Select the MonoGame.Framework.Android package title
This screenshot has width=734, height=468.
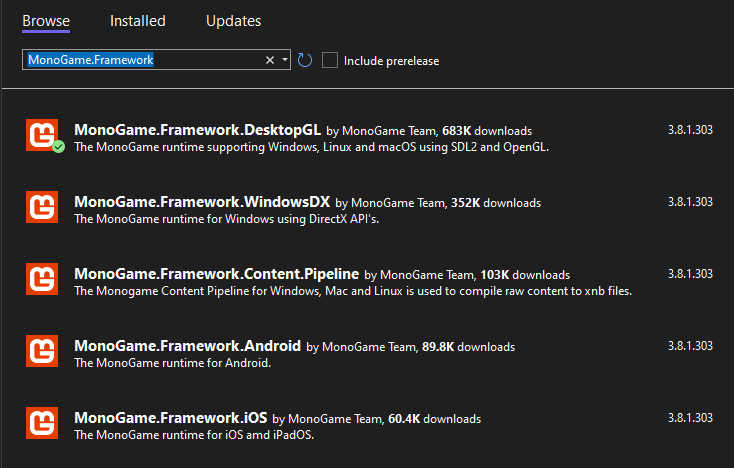coord(187,346)
